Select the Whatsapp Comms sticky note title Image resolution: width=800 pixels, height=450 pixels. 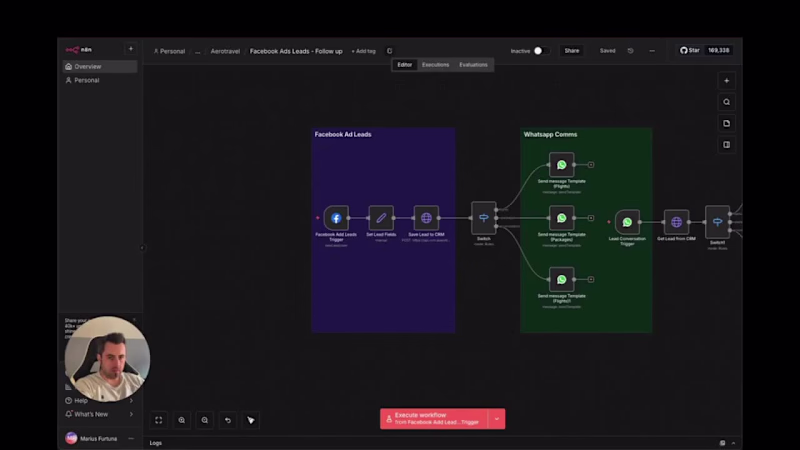[x=550, y=134]
